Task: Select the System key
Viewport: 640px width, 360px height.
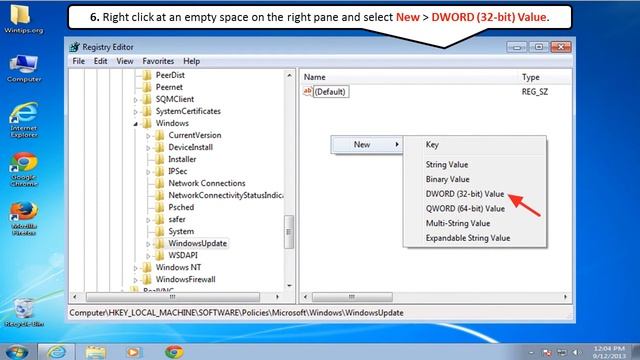Action: coord(181,231)
